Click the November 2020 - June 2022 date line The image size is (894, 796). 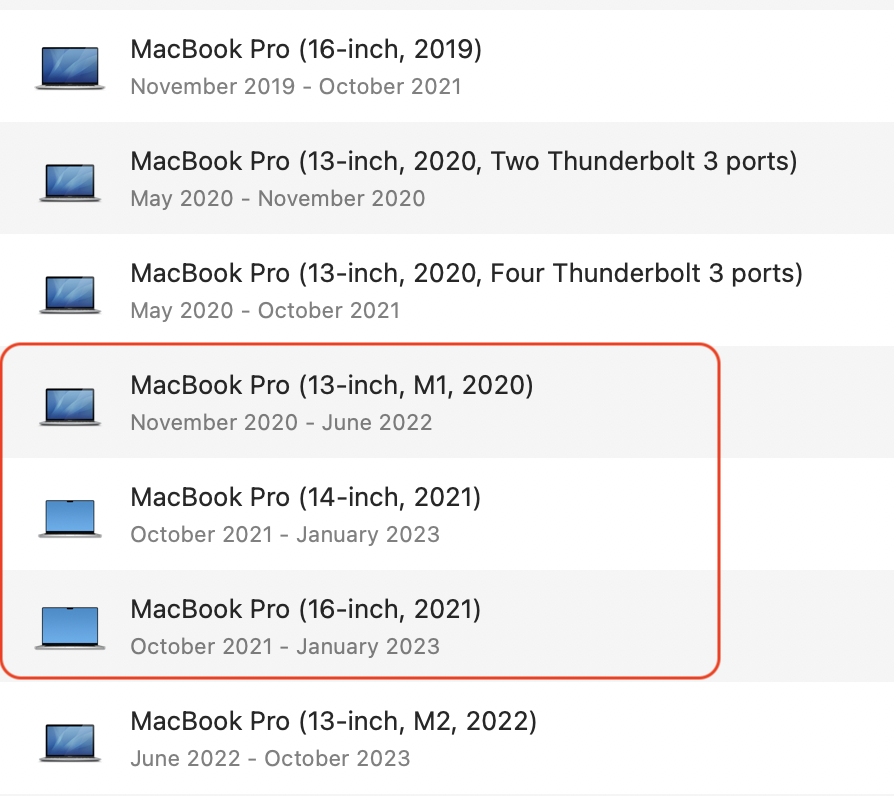(x=281, y=423)
